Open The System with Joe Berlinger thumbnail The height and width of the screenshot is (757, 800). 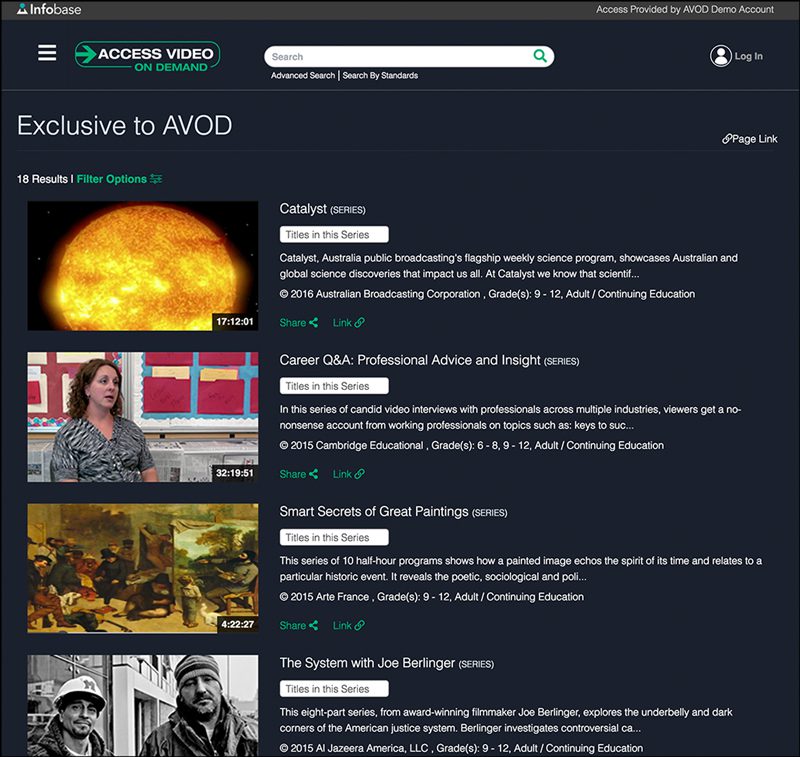tap(143, 705)
